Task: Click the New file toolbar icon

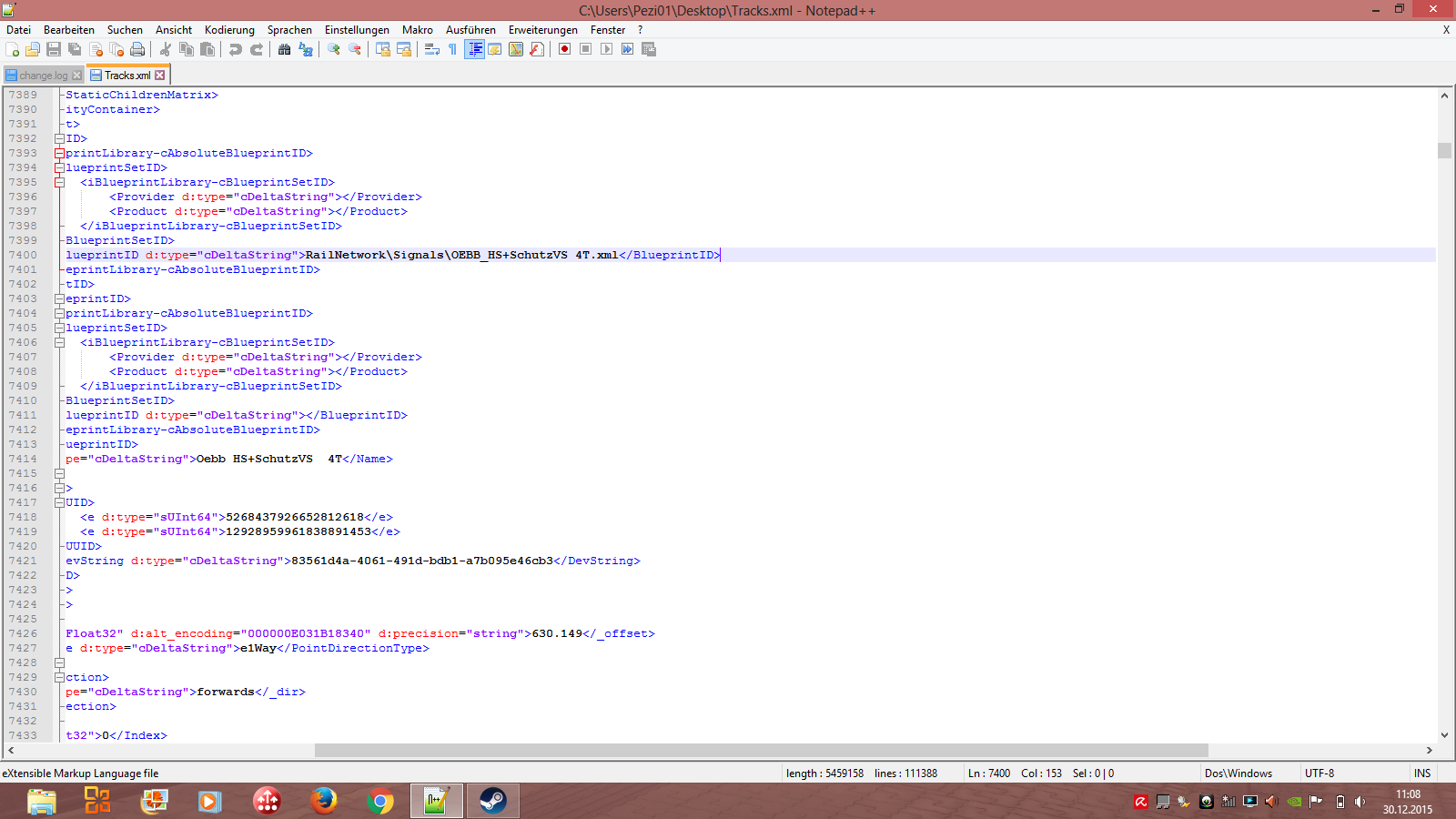Action: click(x=13, y=49)
